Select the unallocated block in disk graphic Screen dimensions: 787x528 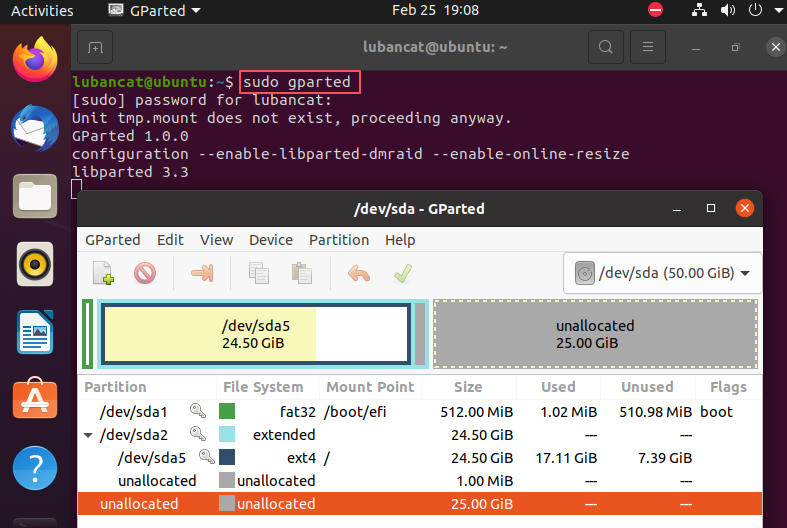595,334
